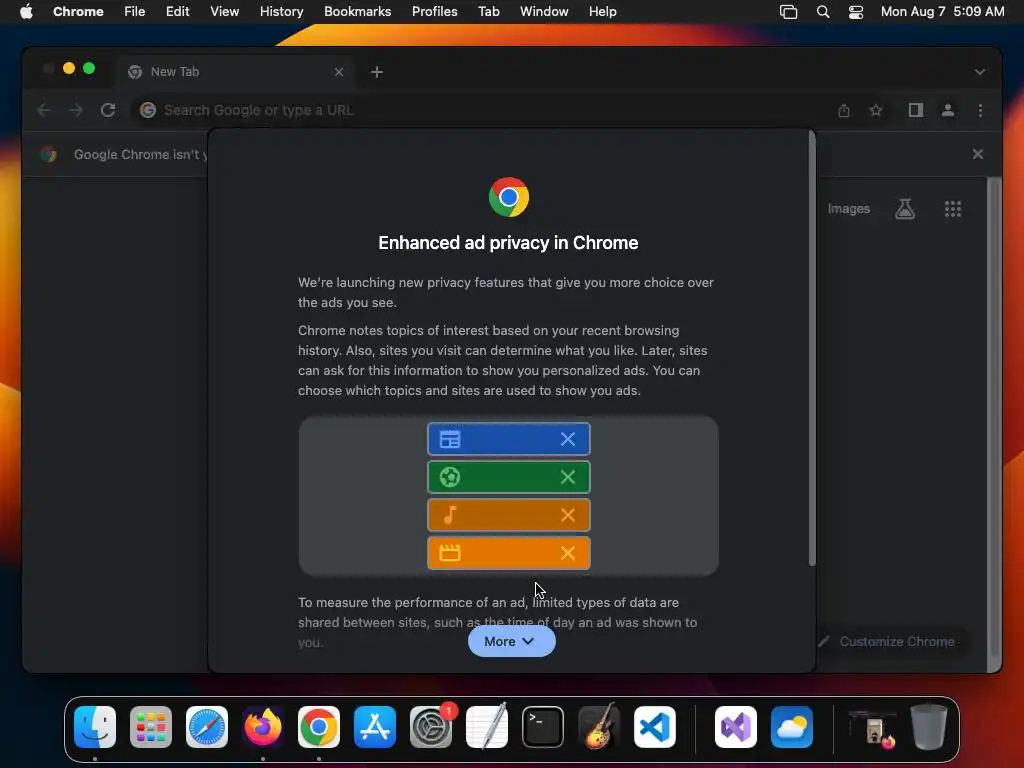1024x768 pixels.
Task: Open the Bookmarks menu
Action: [x=357, y=12]
